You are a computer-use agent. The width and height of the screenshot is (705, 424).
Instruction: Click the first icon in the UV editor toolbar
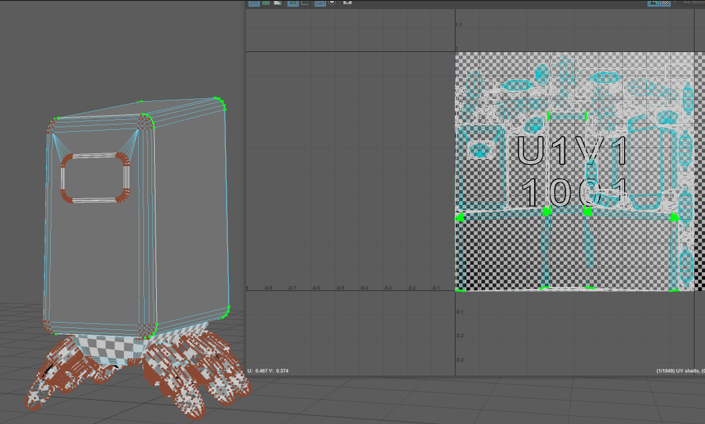click(254, 3)
